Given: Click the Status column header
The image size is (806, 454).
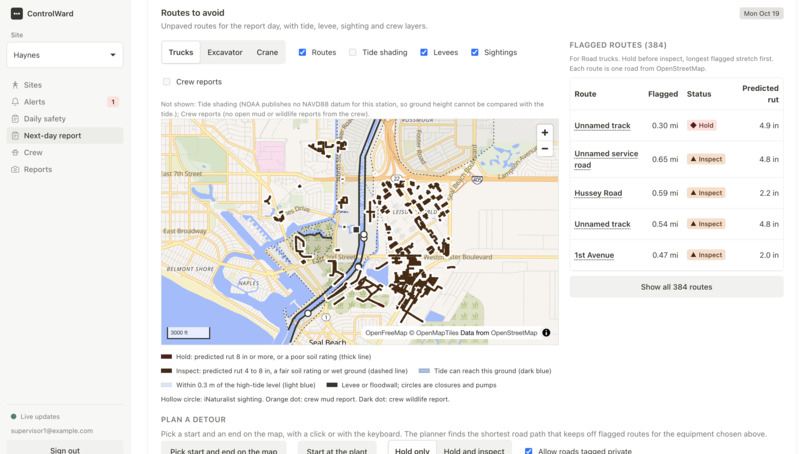Looking at the screenshot, I should (x=699, y=94).
